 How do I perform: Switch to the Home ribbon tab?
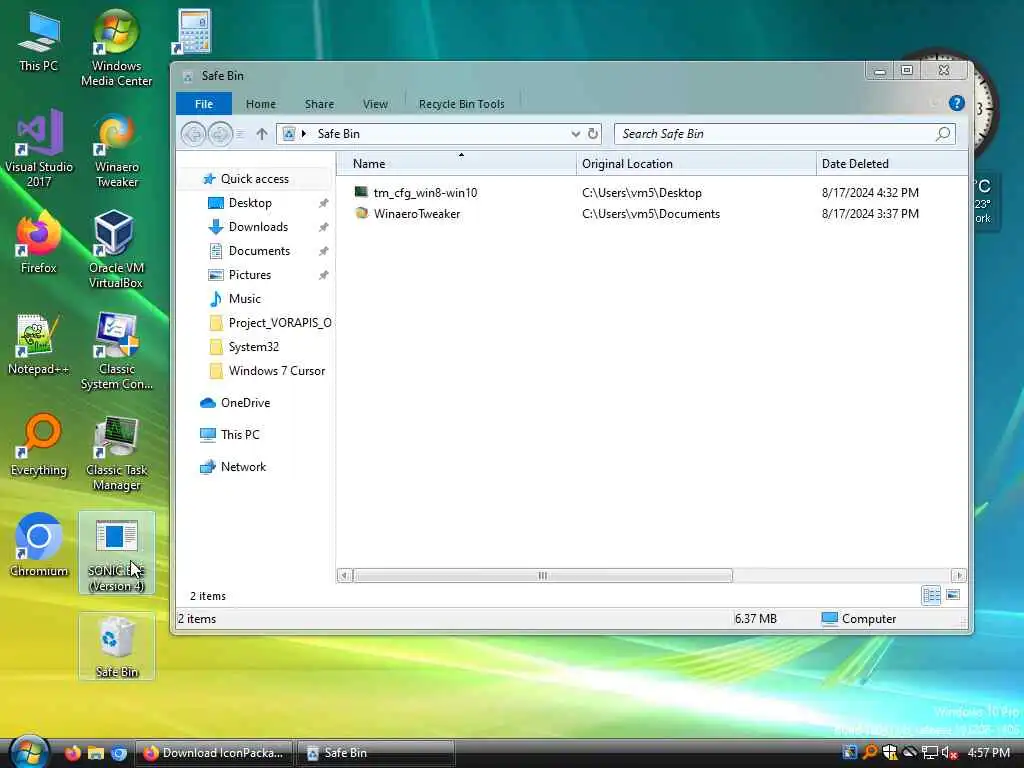click(261, 104)
